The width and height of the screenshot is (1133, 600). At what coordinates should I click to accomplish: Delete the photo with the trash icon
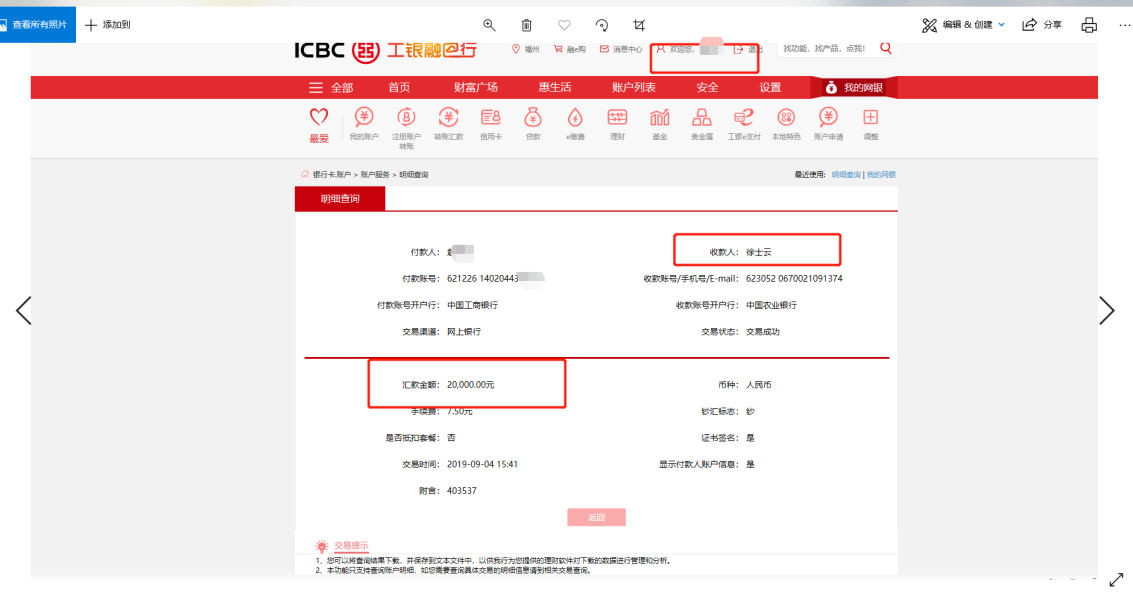[527, 25]
